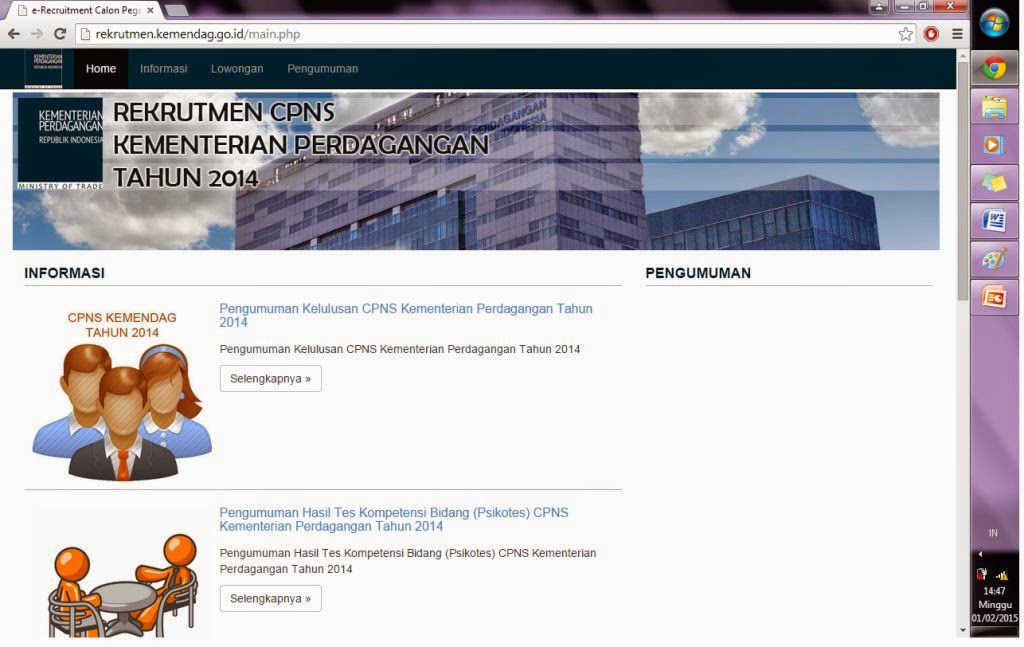Open the media player taskbar icon
Image resolution: width=1024 pixels, height=647 pixels.
point(994,144)
